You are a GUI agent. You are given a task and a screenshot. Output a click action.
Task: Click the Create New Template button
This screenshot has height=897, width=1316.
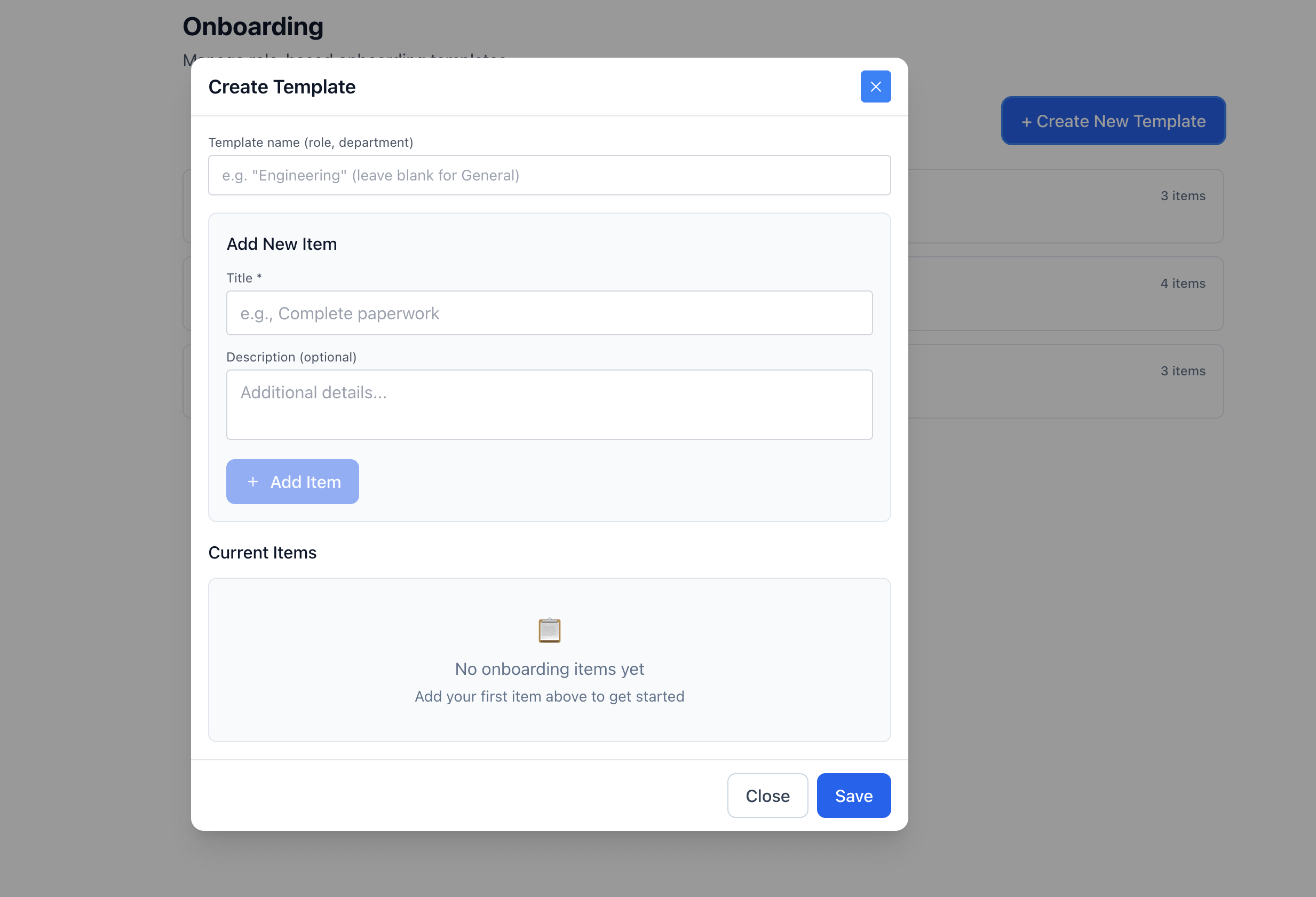click(1113, 121)
